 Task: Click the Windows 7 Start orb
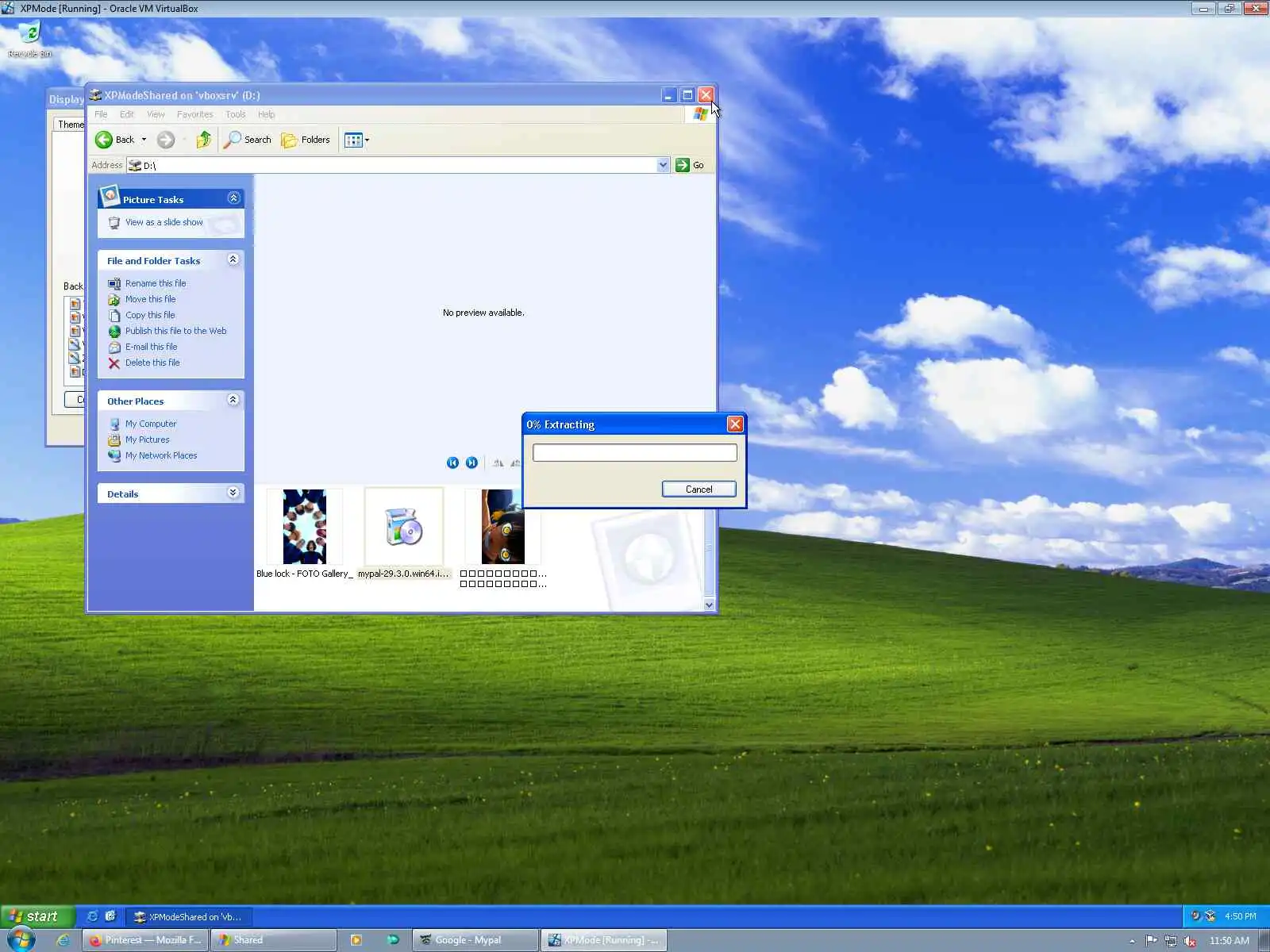click(20, 940)
